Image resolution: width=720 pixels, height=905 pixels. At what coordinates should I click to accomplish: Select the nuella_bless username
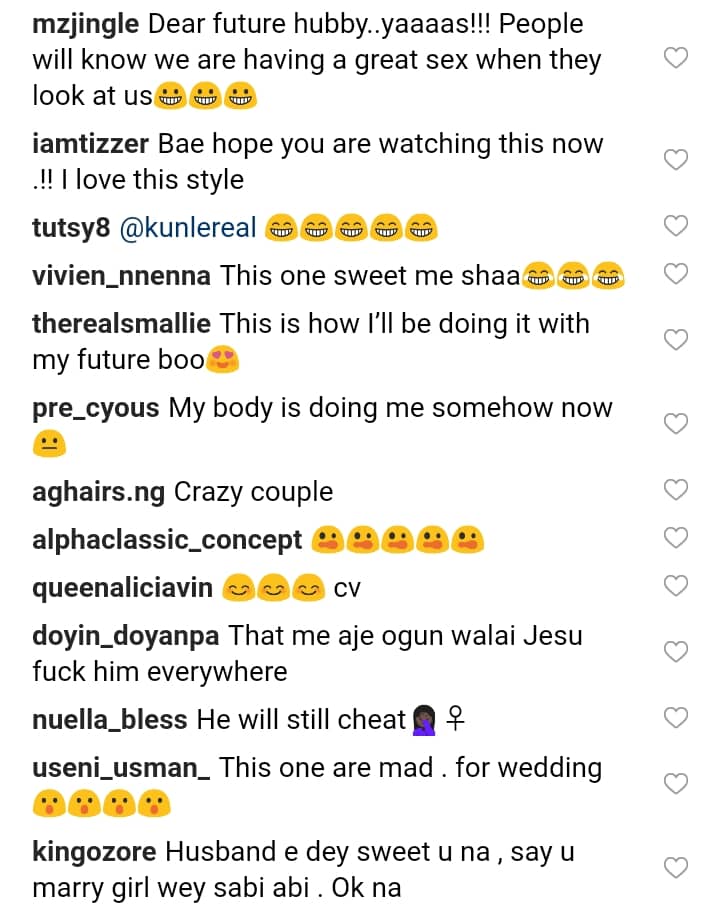coord(110,719)
